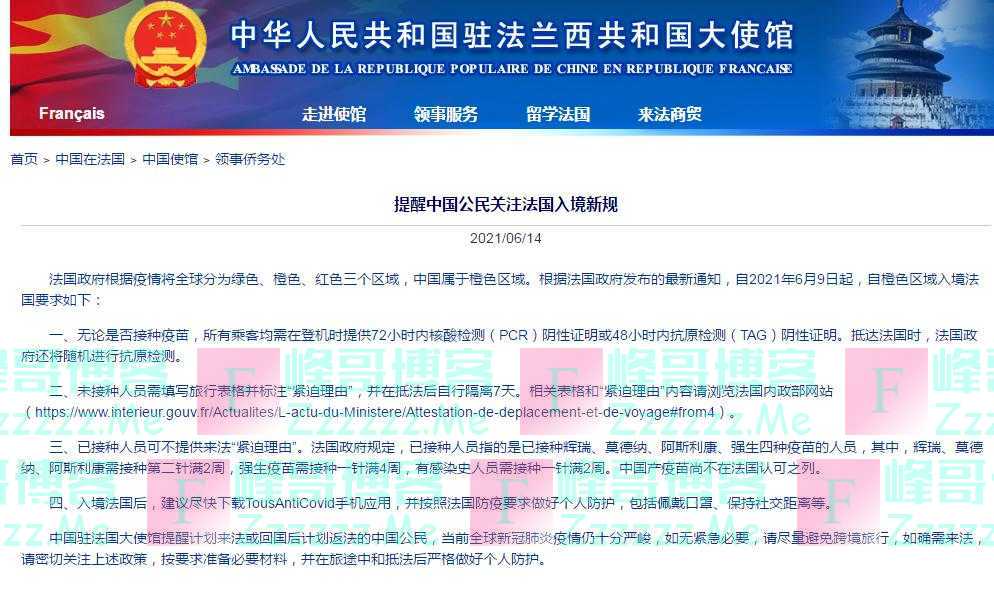Viewport: 994px width, 589px height.
Task: Open the 来法商贸 navigation menu
Action: [669, 114]
